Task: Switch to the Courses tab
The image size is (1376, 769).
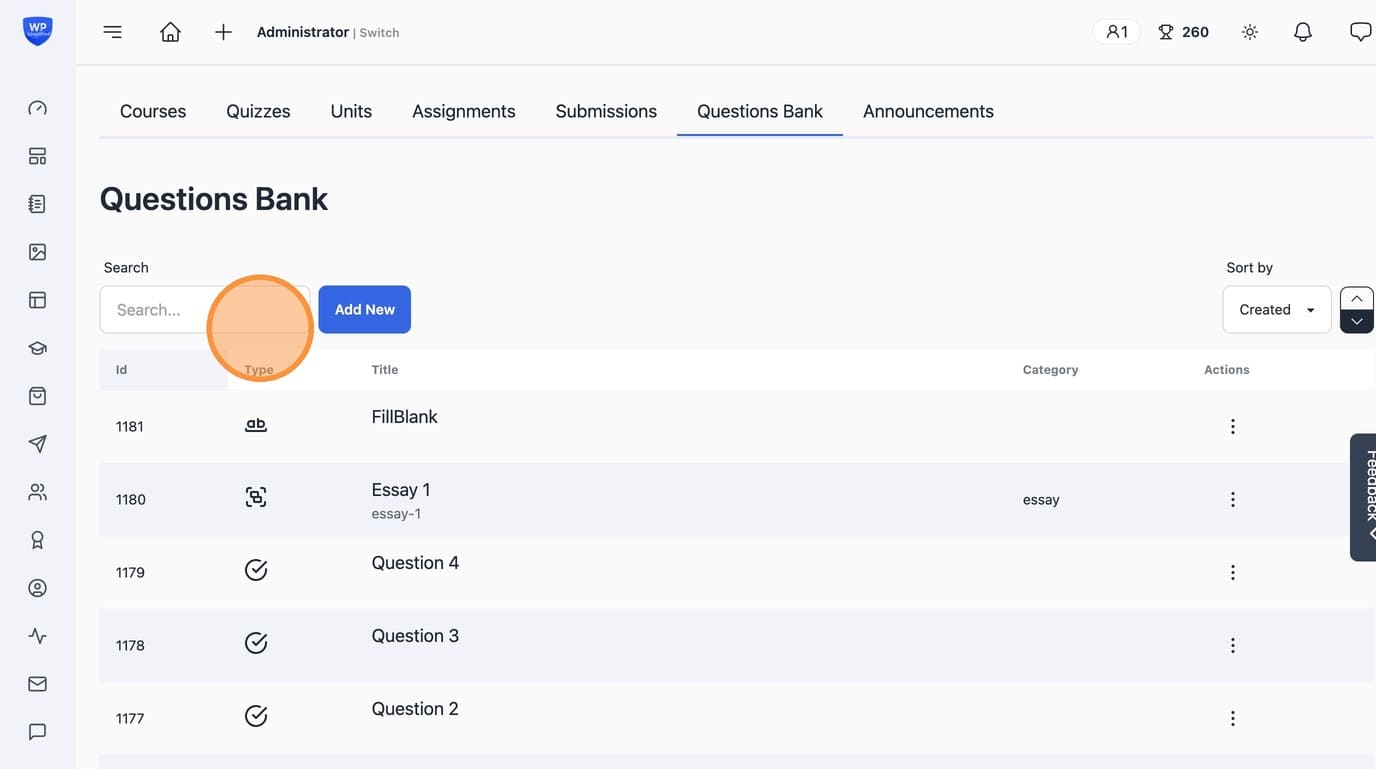Action: click(x=153, y=111)
